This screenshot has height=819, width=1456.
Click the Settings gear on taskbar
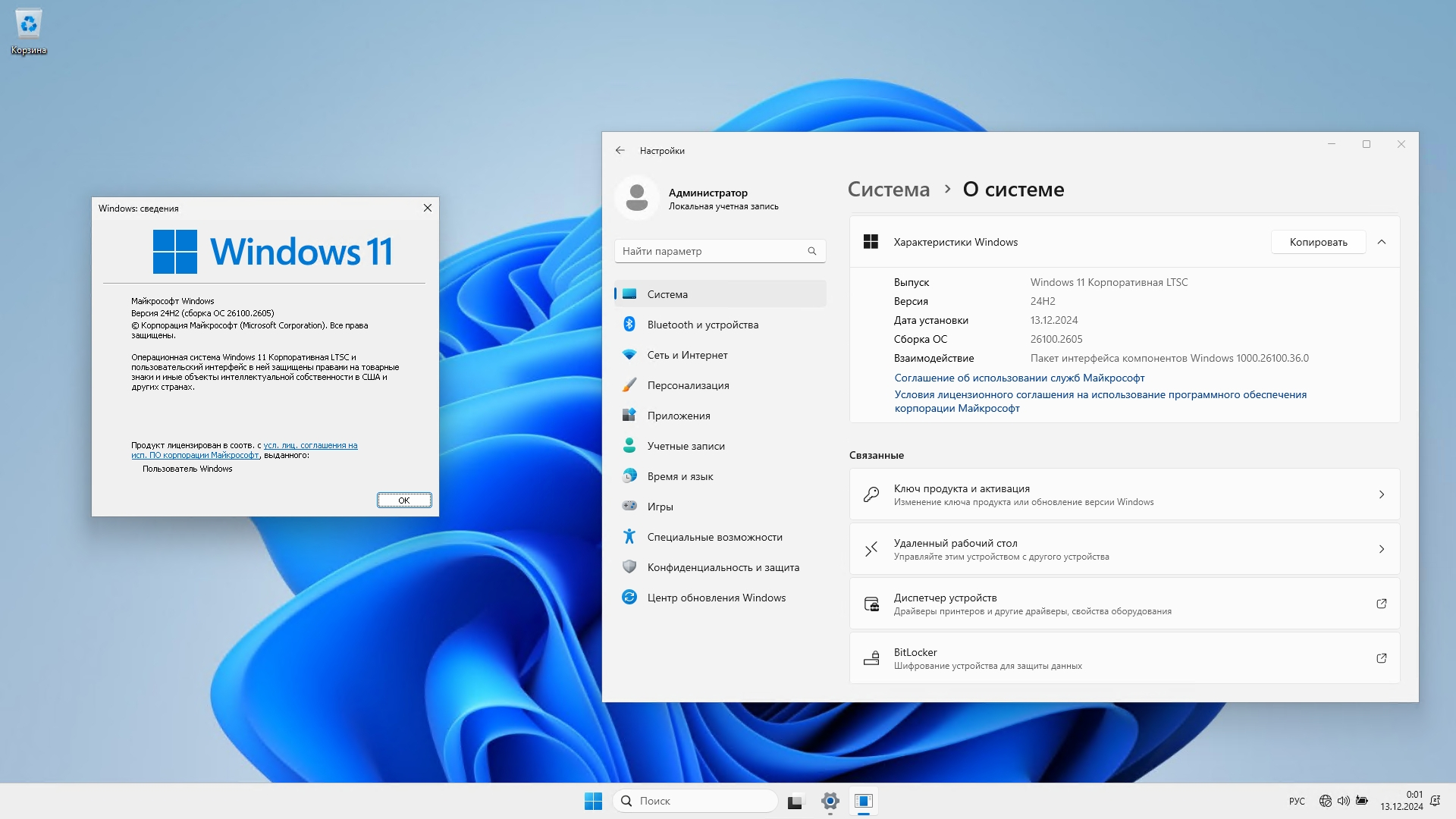point(830,801)
